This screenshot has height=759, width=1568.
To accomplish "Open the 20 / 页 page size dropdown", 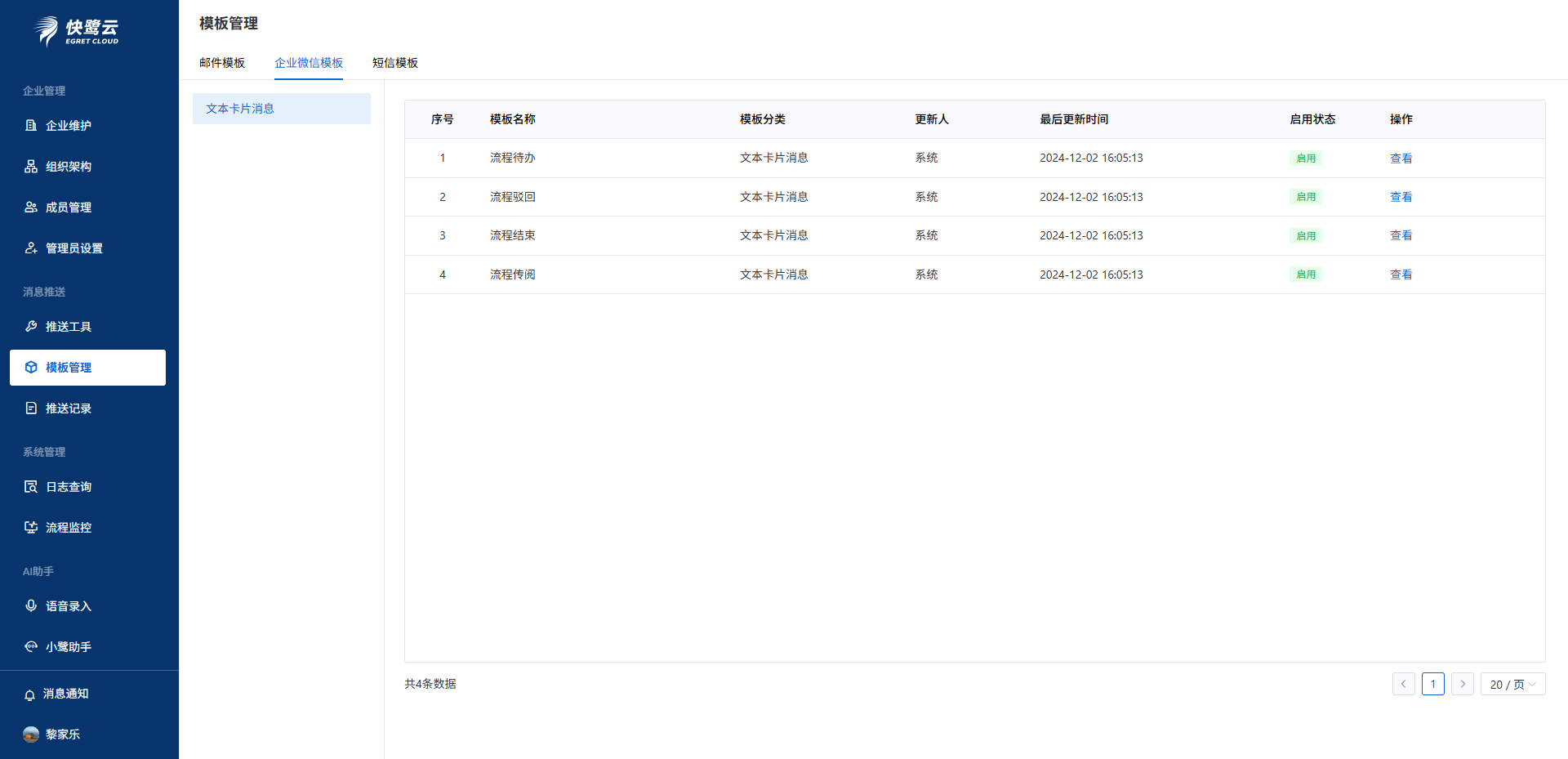I will [1512, 685].
